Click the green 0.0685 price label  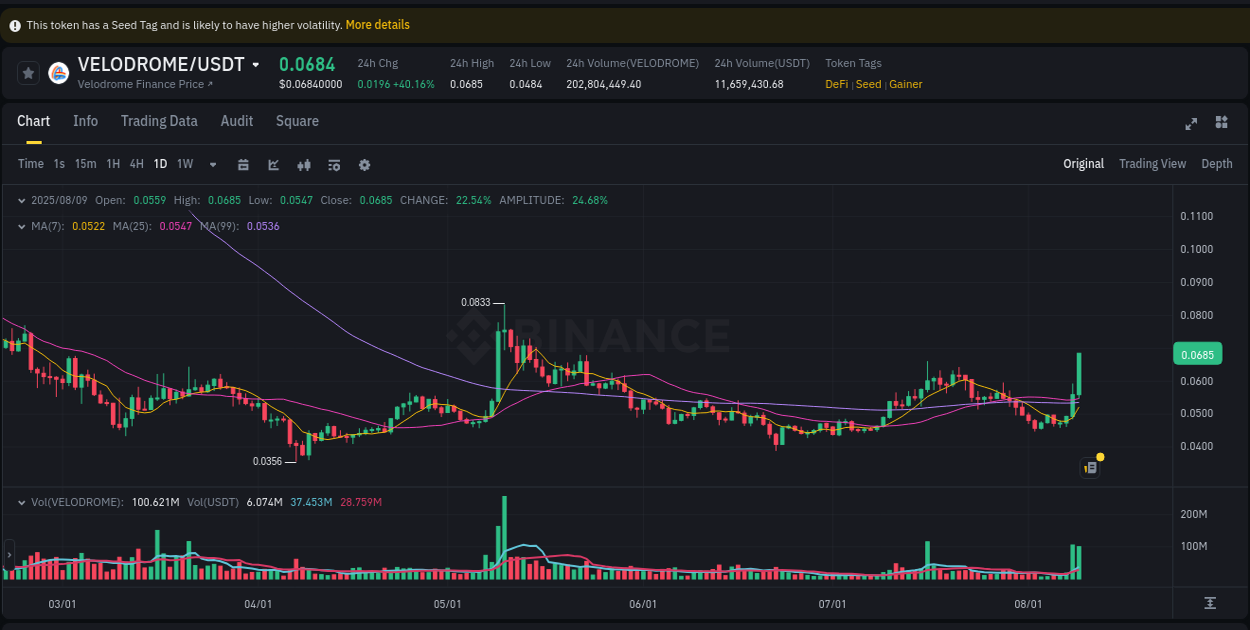[x=1197, y=354]
